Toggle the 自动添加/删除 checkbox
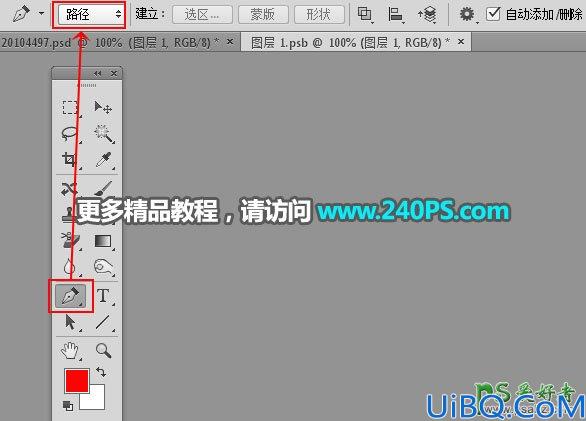 tap(493, 14)
